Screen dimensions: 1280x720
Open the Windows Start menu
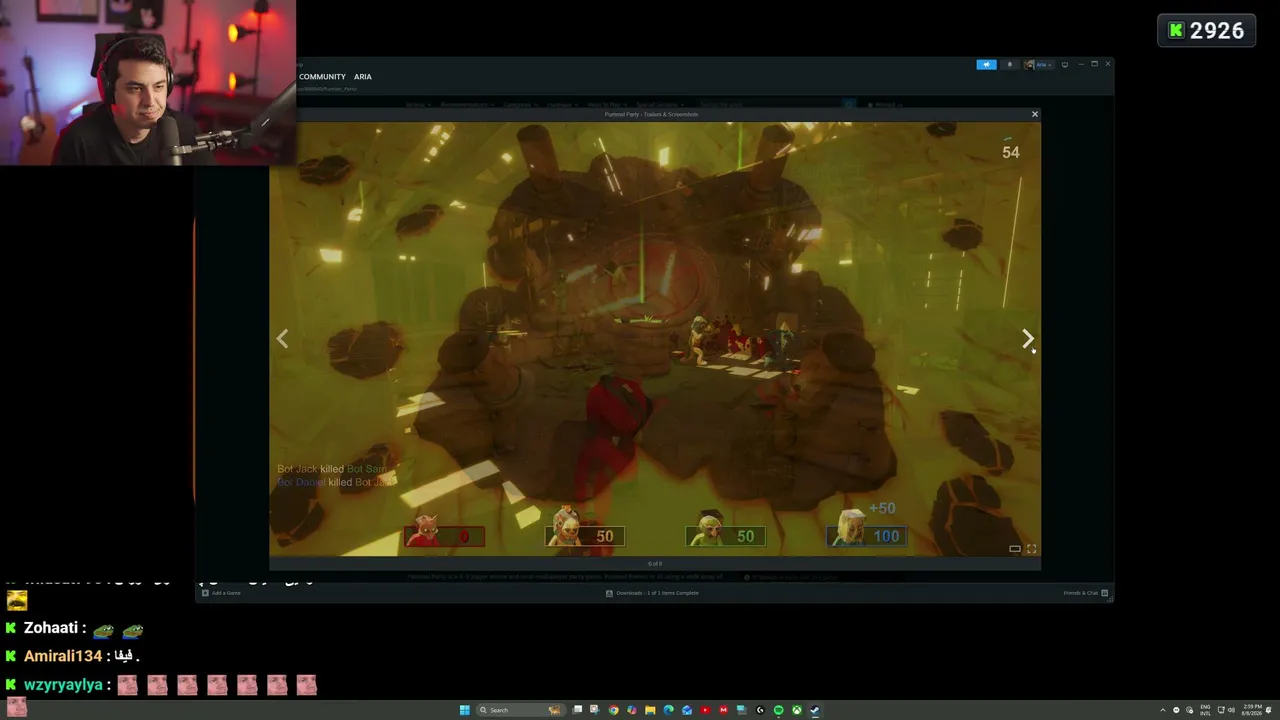(x=464, y=710)
